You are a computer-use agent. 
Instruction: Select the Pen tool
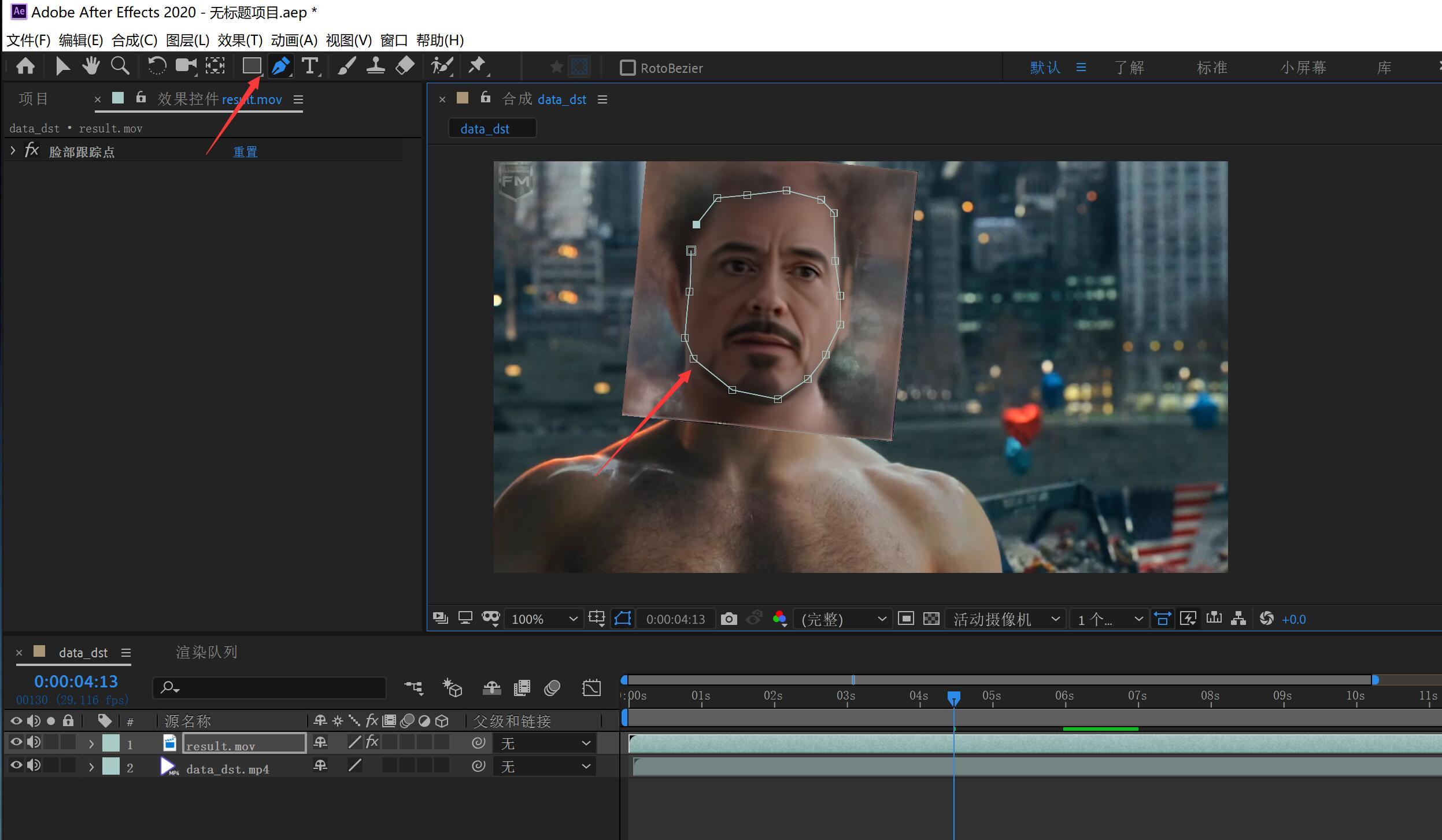pyautogui.click(x=281, y=66)
